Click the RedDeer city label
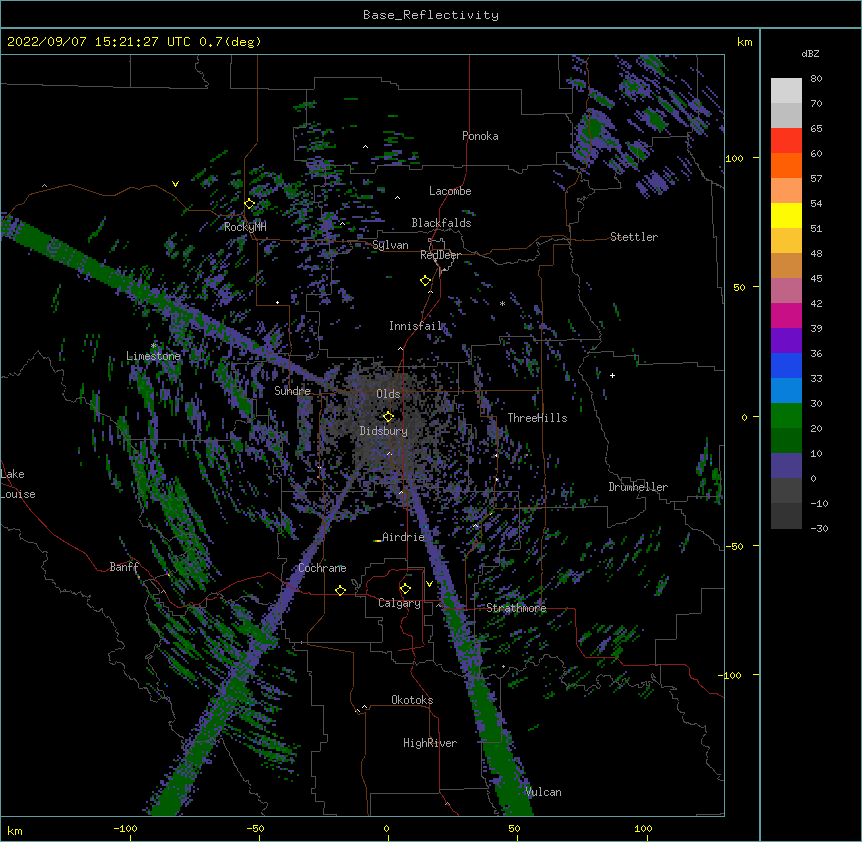Screen dimensions: 862x842 click(x=440, y=255)
